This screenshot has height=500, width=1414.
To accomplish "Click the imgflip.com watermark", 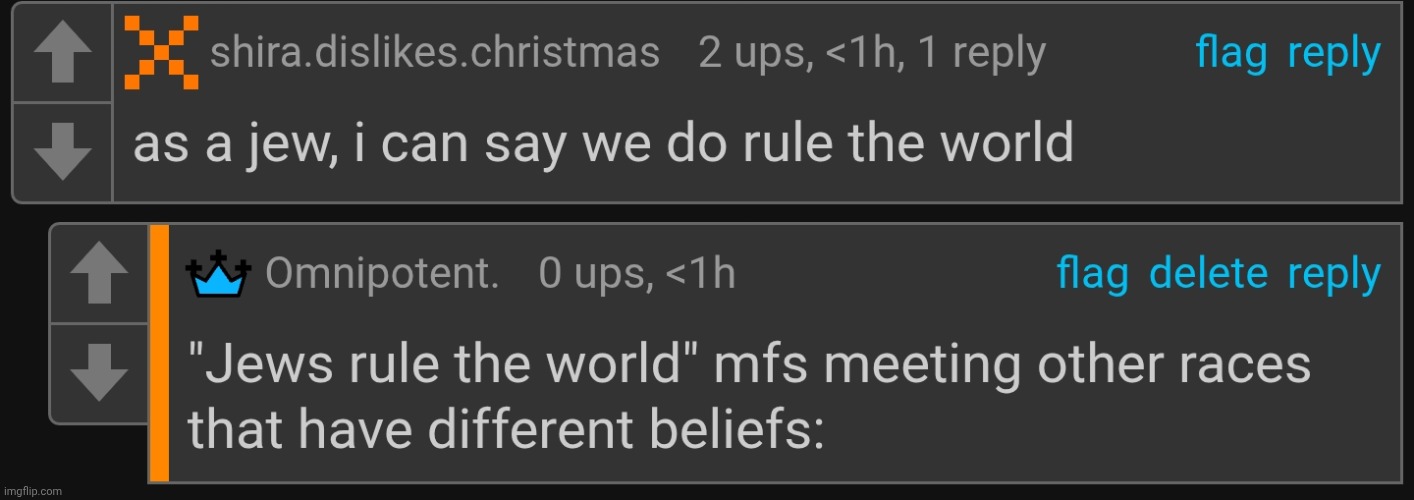I will pyautogui.click(x=32, y=491).
